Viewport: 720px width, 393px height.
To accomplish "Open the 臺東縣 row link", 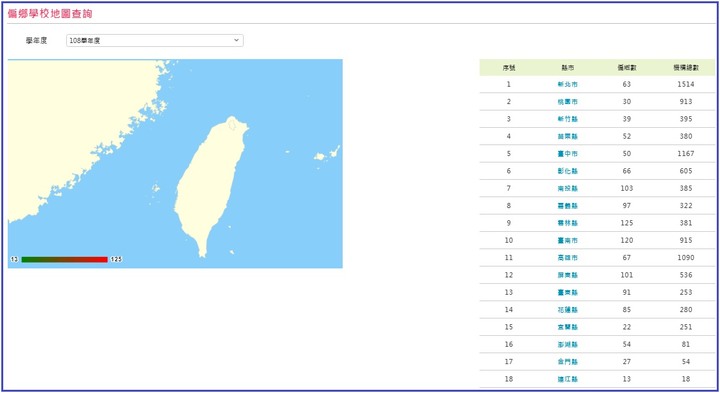I will click(568, 292).
